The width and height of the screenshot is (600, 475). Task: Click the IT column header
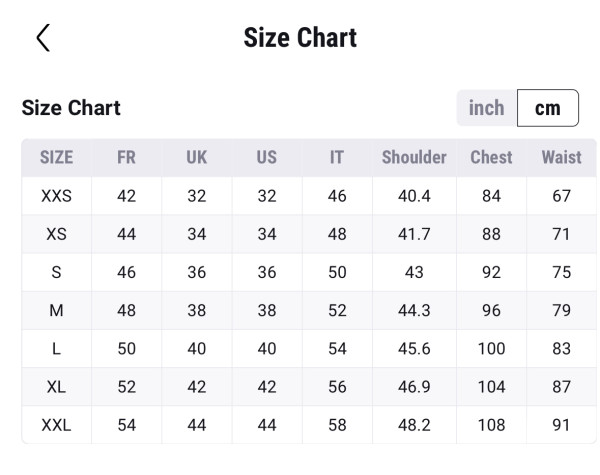tap(337, 157)
